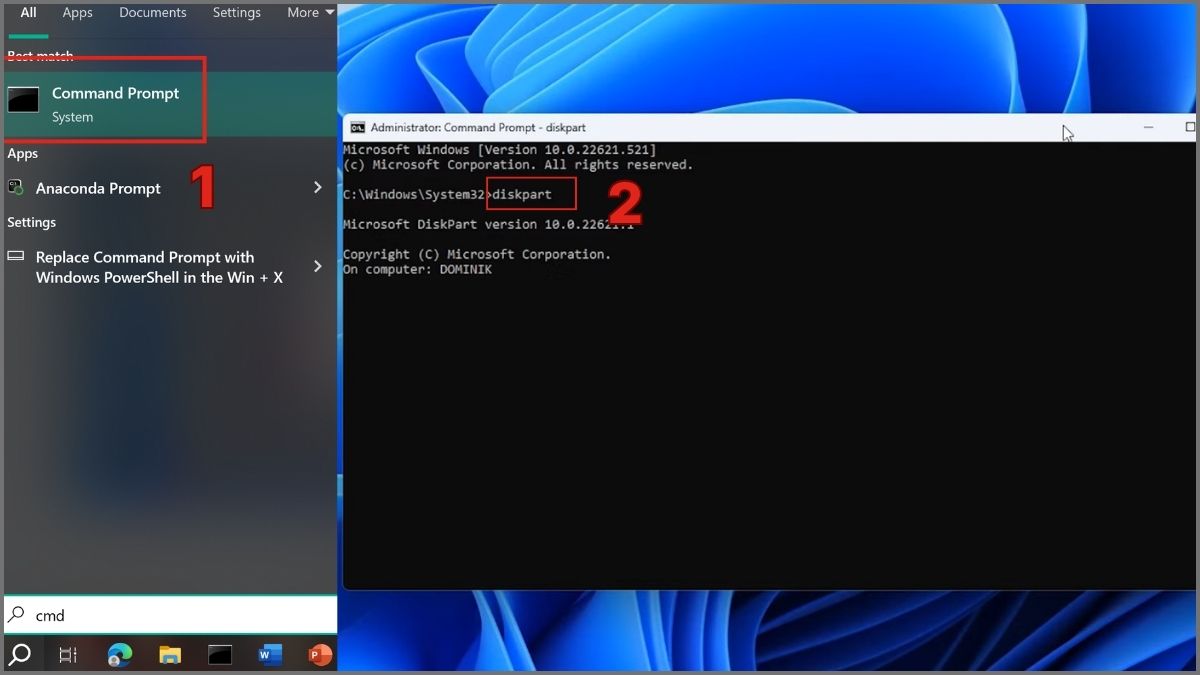Launch Microsoft Edge from taskbar
The image size is (1200, 675).
point(120,655)
